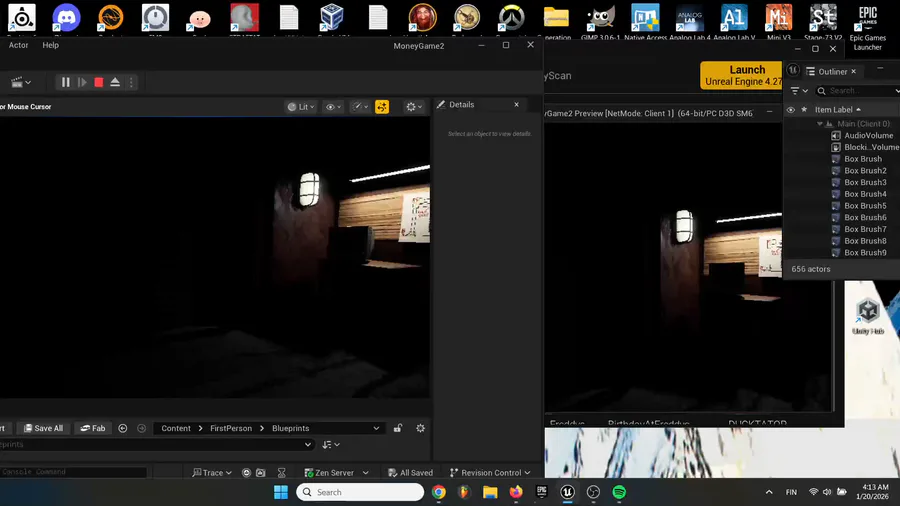
Task: Click the taskbar Search box
Action: (360, 492)
